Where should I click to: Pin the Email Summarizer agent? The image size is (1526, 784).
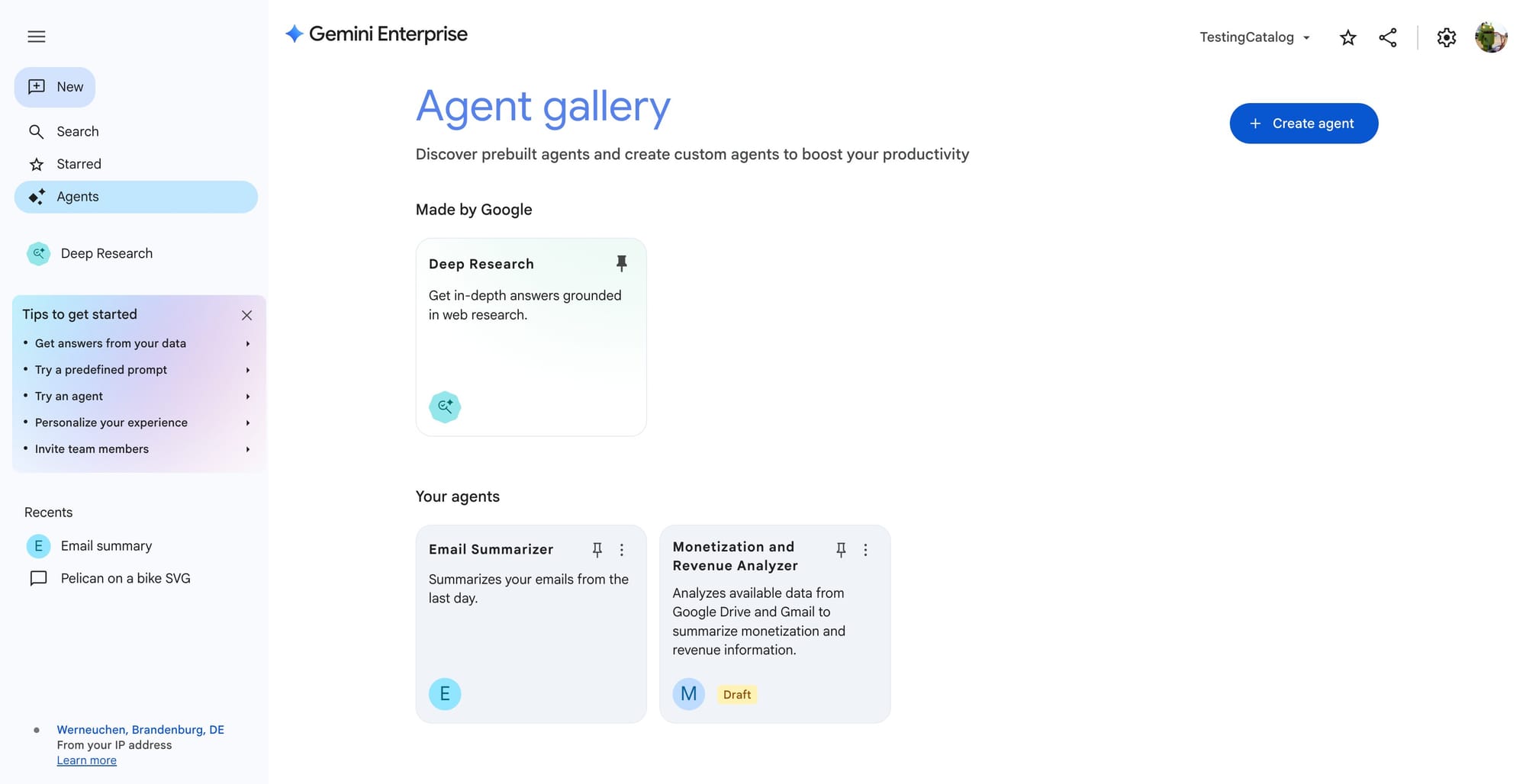(x=597, y=550)
